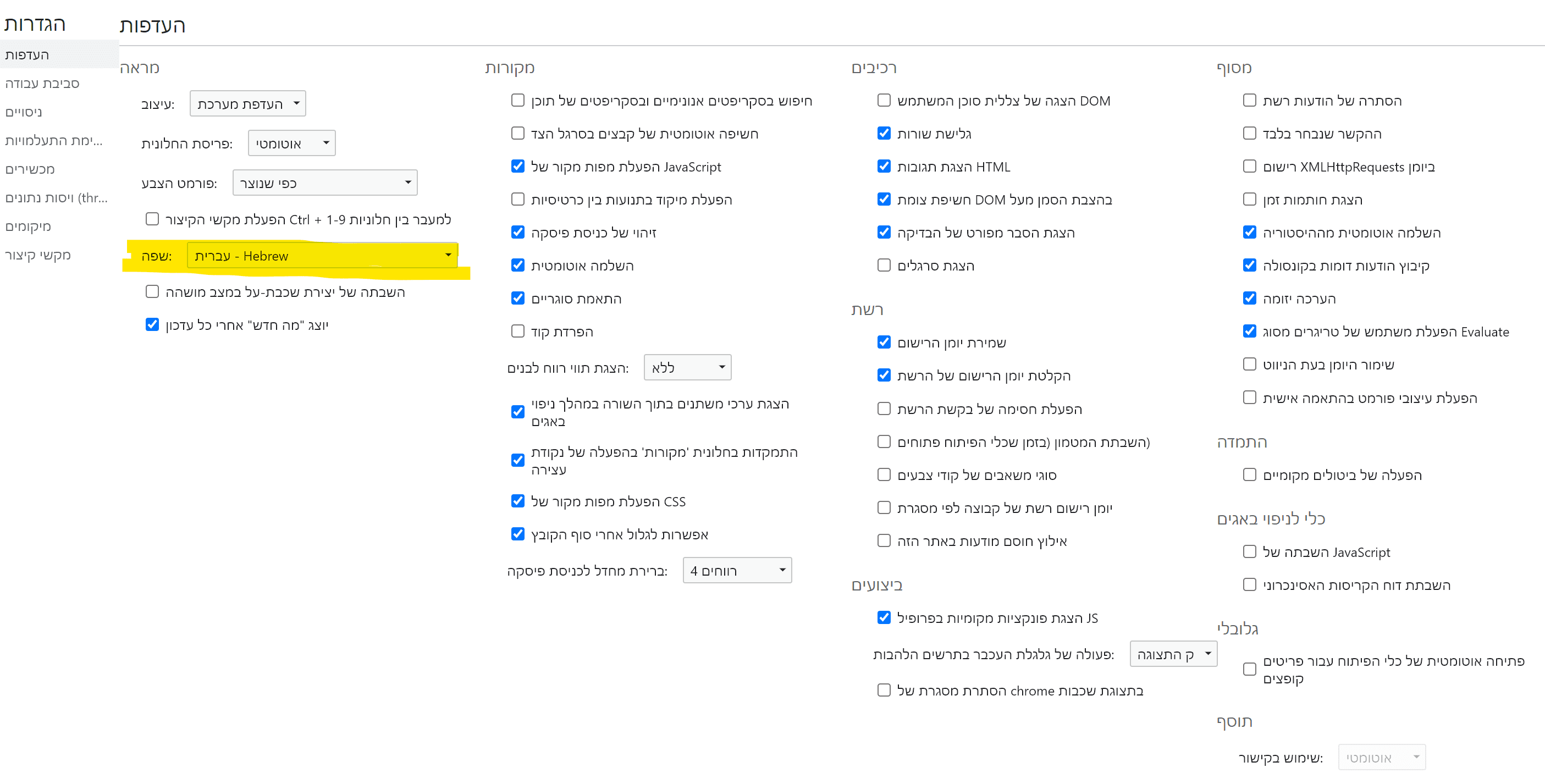Uncheck הפעלת מפות מקור של JavaScript
The image size is (1545, 784).
(x=517, y=166)
